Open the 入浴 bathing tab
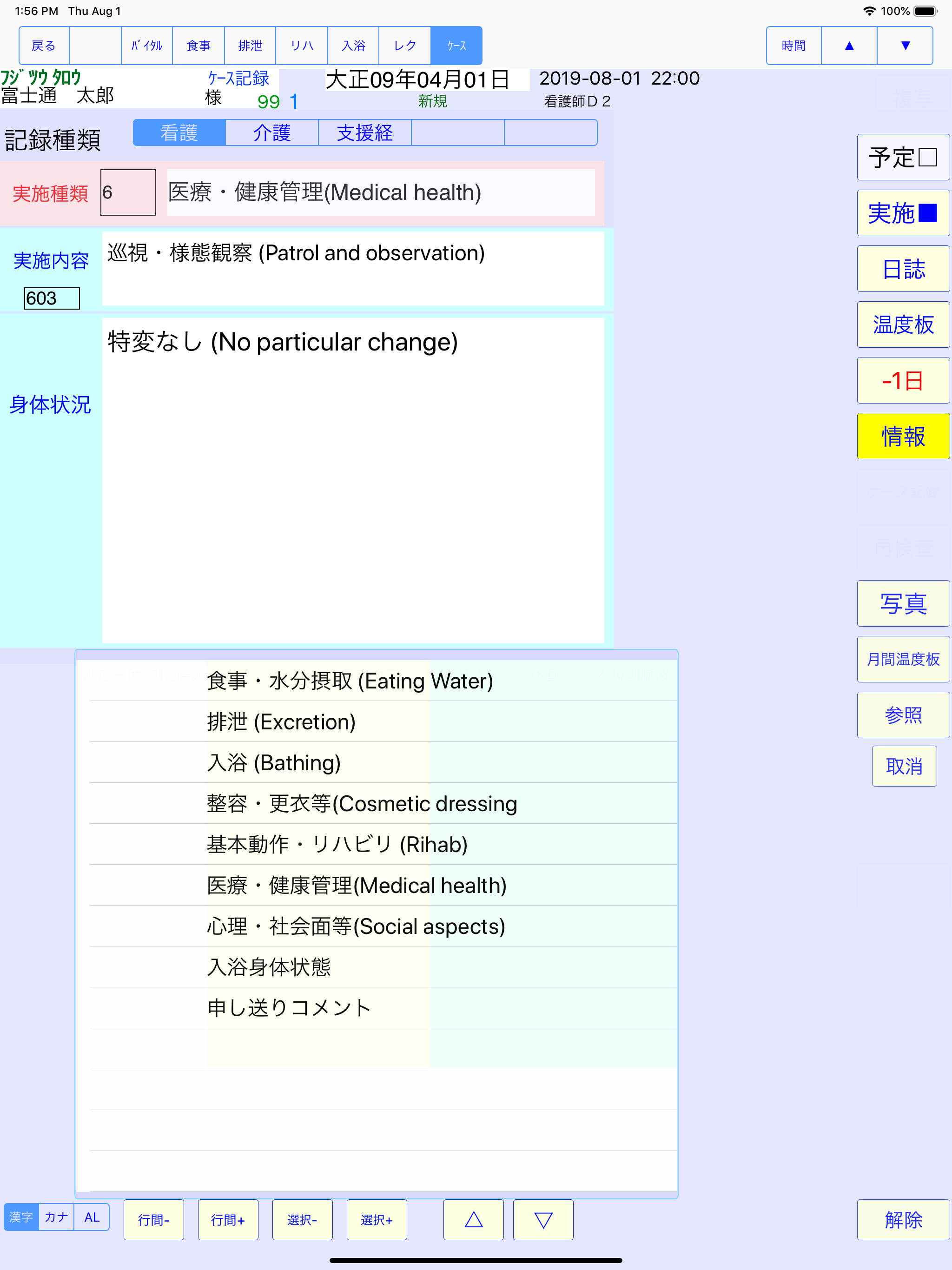This screenshot has height=1270, width=952. (x=354, y=46)
